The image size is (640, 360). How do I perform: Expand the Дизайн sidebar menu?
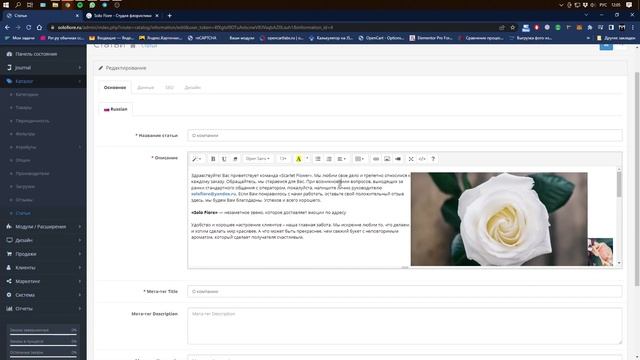(43, 240)
